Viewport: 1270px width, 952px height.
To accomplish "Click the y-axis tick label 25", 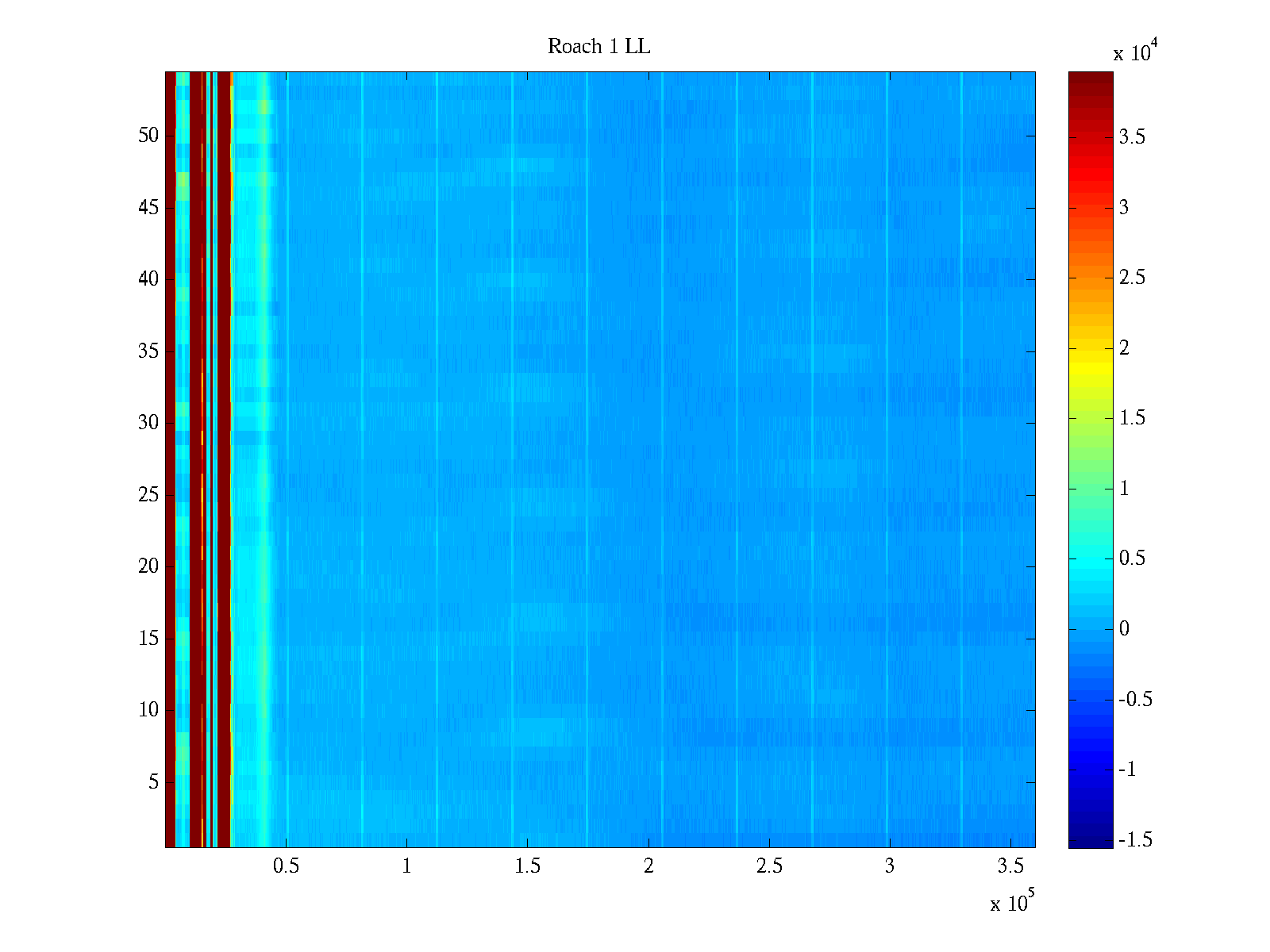I will pos(148,495).
